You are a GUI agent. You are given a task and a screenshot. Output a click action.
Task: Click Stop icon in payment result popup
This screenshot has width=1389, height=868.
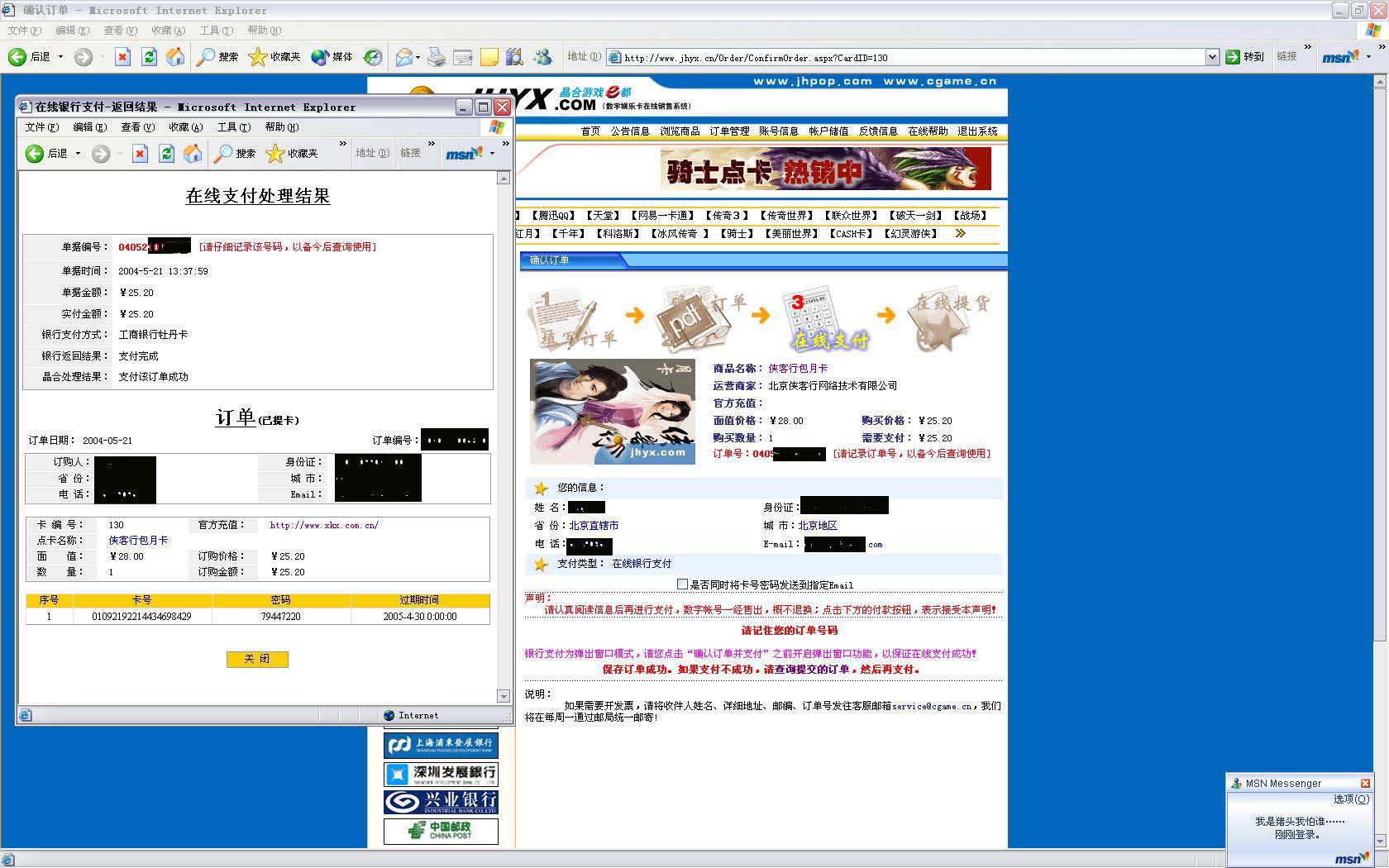tap(140, 153)
